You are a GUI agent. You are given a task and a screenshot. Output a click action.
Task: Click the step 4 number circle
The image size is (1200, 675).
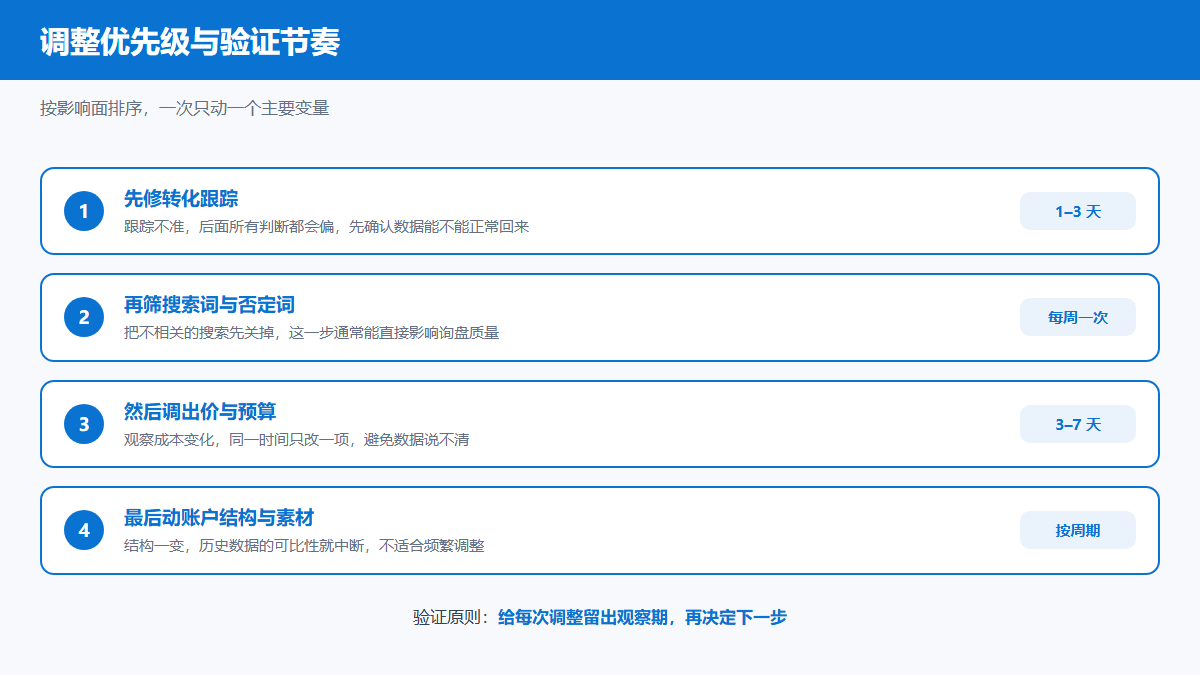point(84,530)
